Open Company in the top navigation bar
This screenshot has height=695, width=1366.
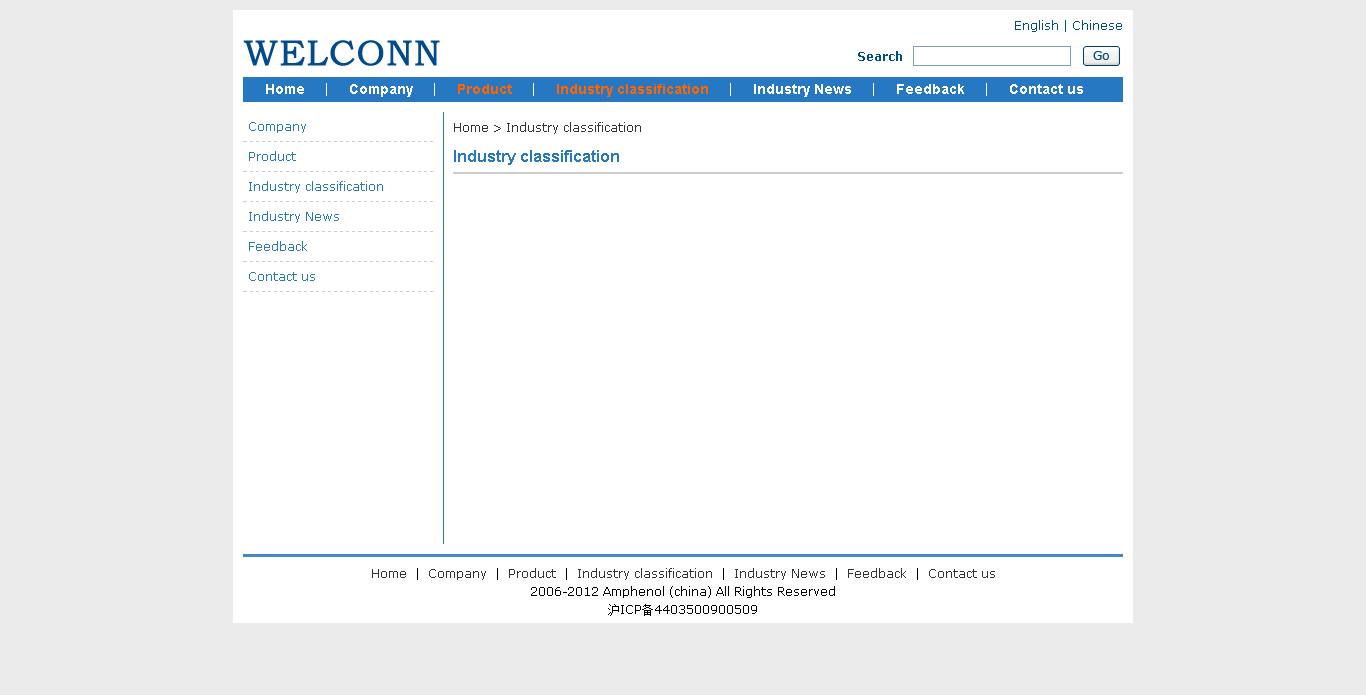pyautogui.click(x=381, y=90)
